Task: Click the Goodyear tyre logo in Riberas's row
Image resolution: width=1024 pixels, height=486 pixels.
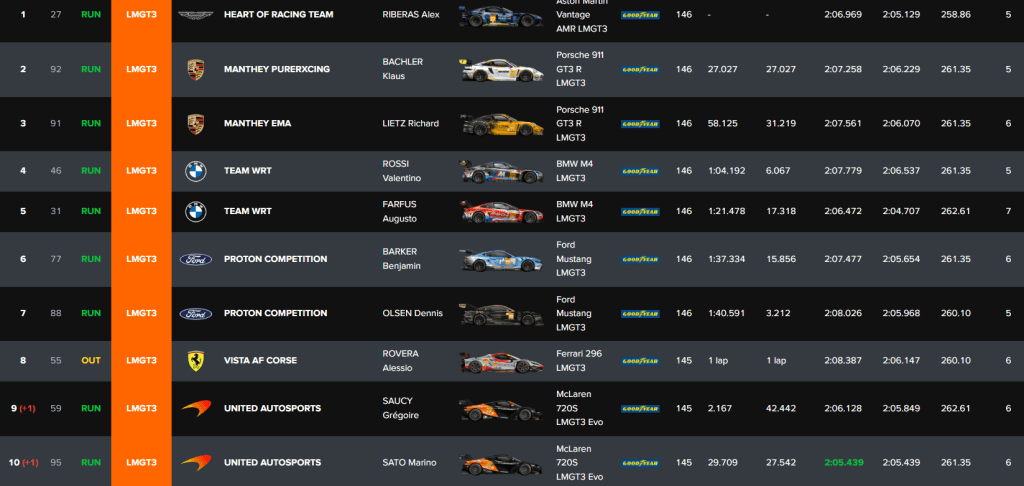Action: (640, 15)
